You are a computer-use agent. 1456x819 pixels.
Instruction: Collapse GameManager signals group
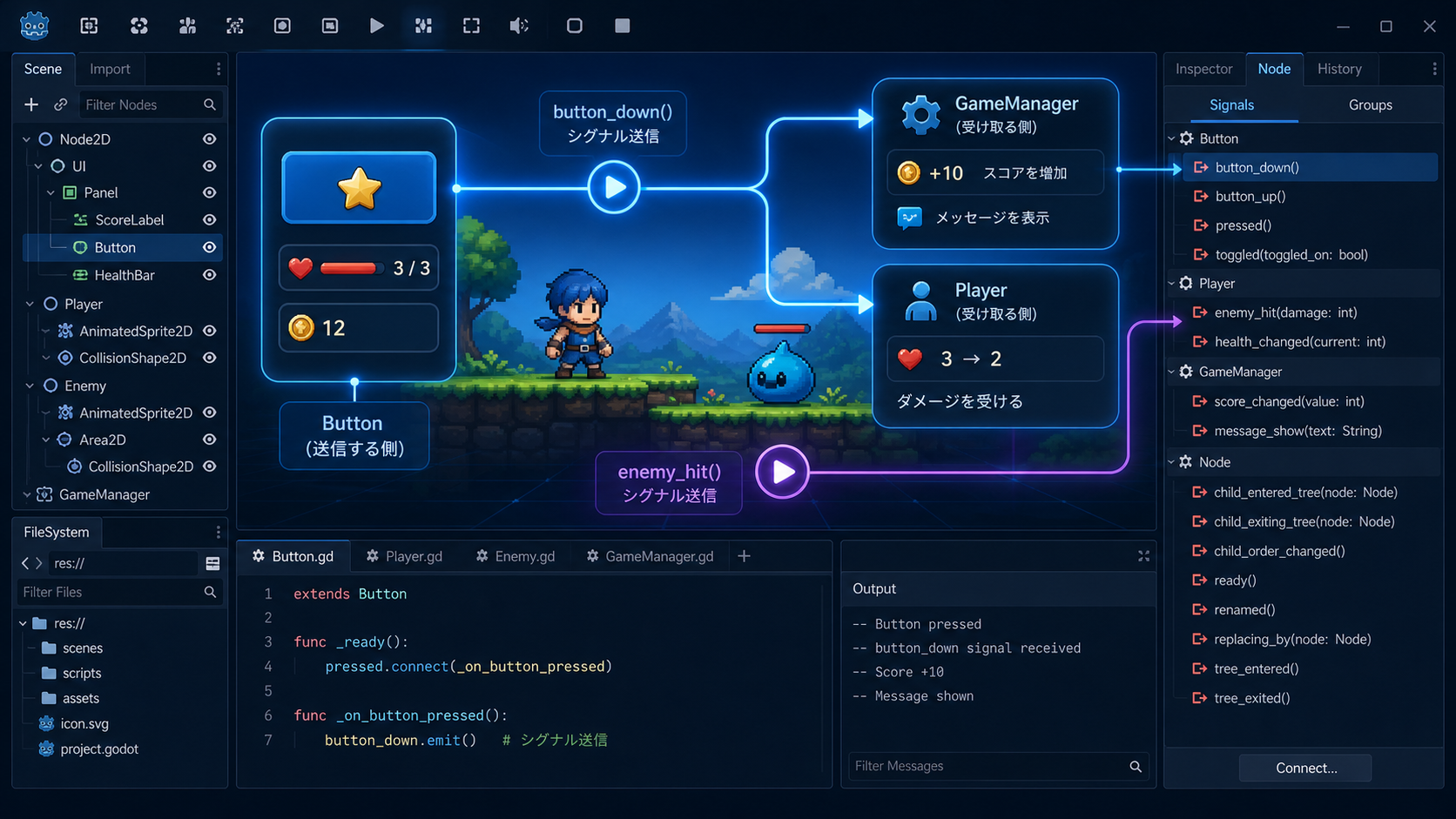1171,372
